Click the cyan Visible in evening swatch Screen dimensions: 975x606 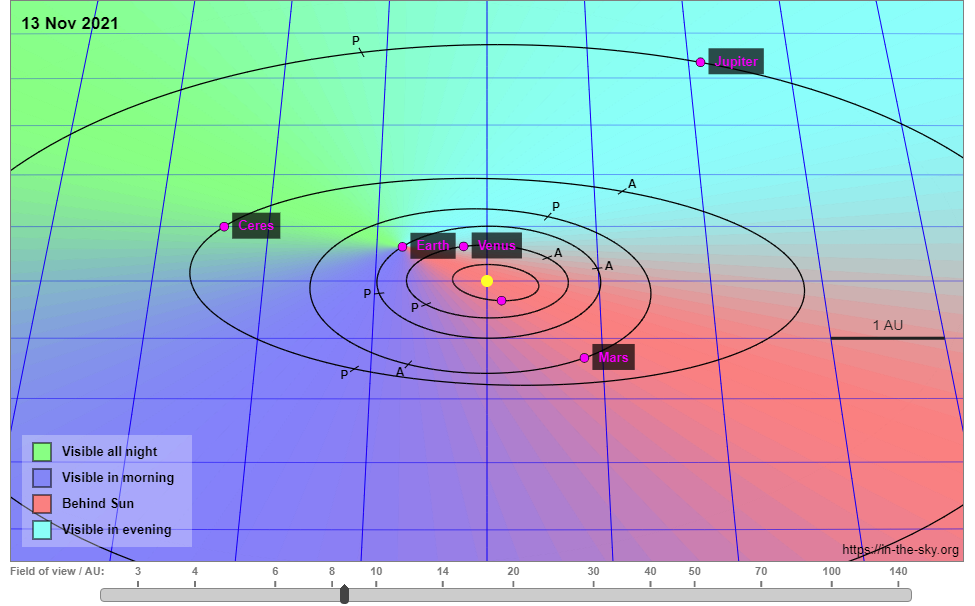tap(42, 530)
